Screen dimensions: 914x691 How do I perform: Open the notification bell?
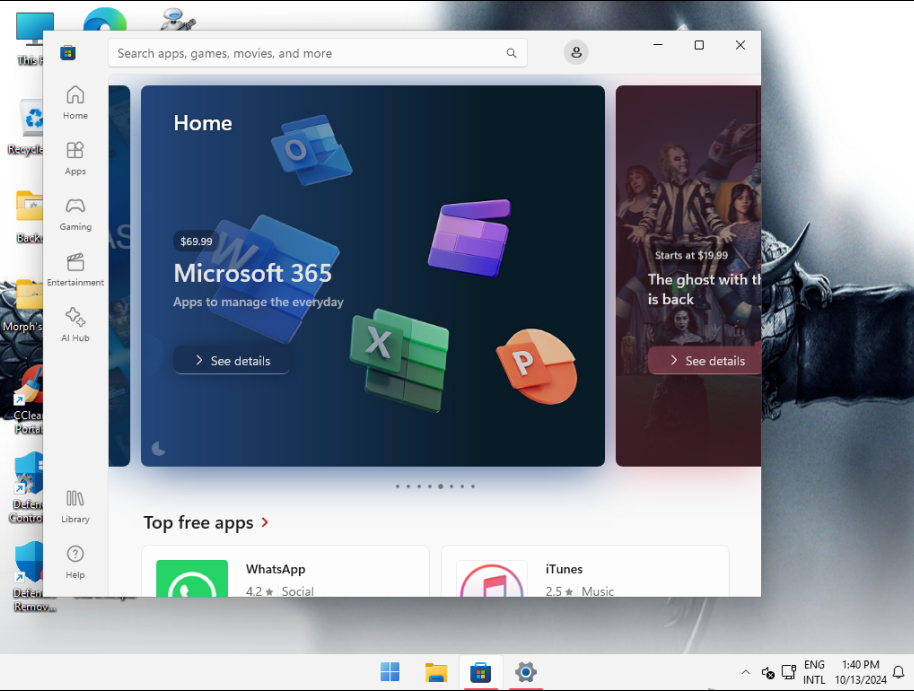pos(899,672)
